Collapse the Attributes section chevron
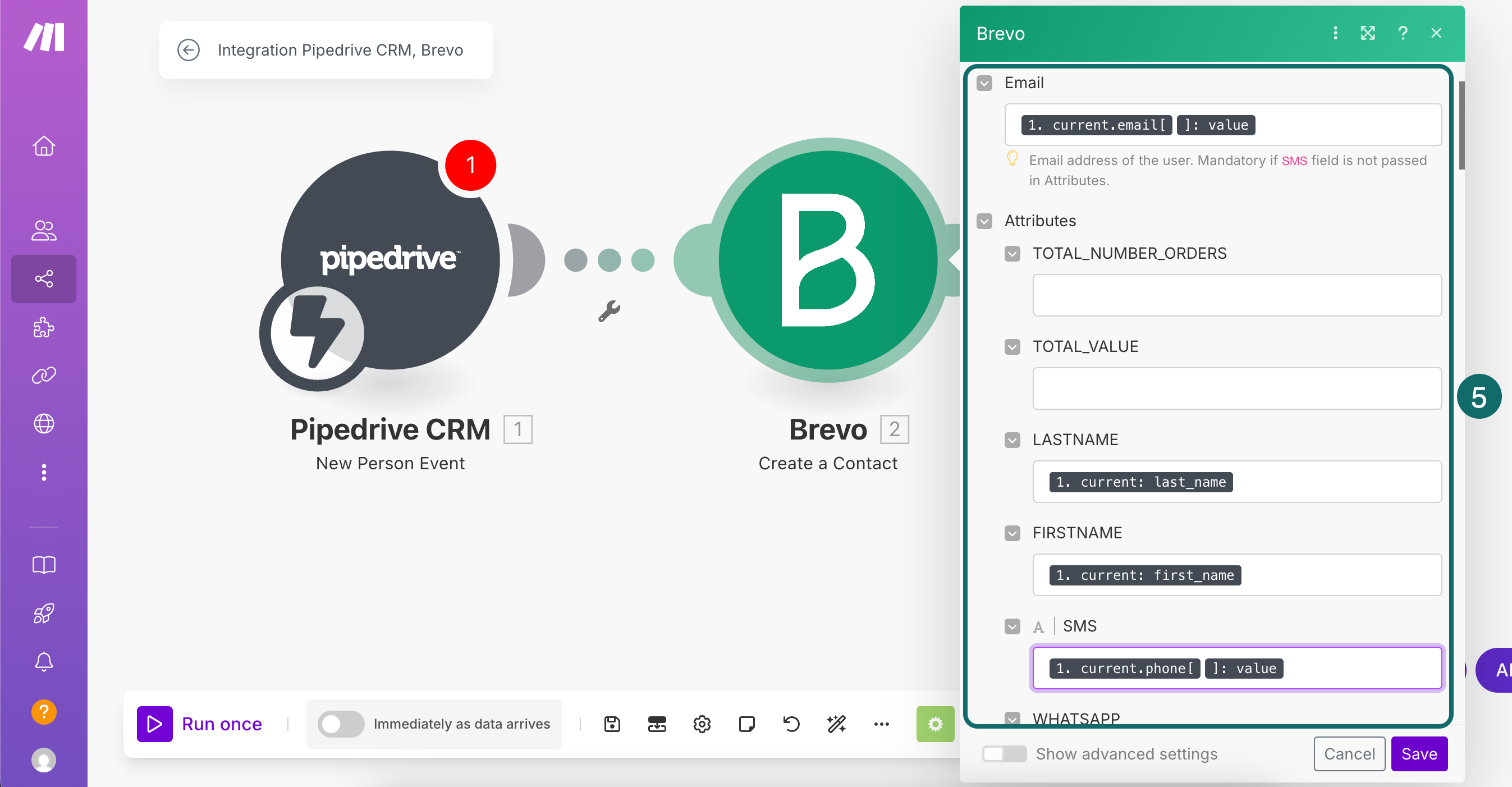Image resolution: width=1512 pixels, height=787 pixels. pos(984,221)
